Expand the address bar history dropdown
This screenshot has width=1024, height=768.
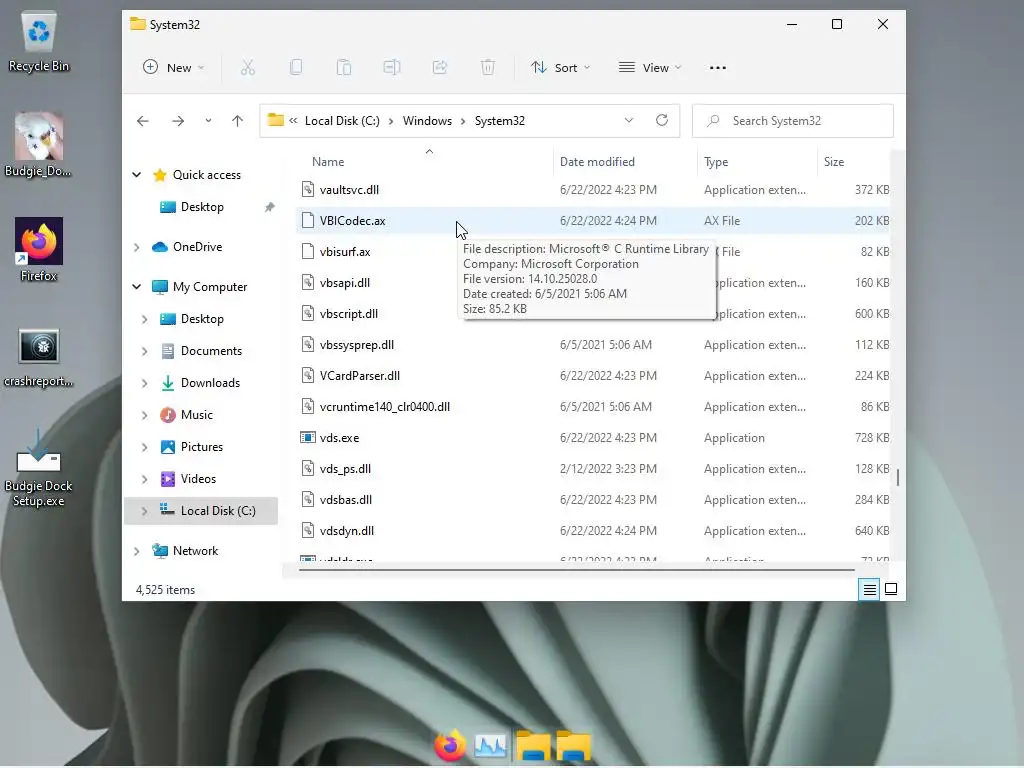(629, 120)
